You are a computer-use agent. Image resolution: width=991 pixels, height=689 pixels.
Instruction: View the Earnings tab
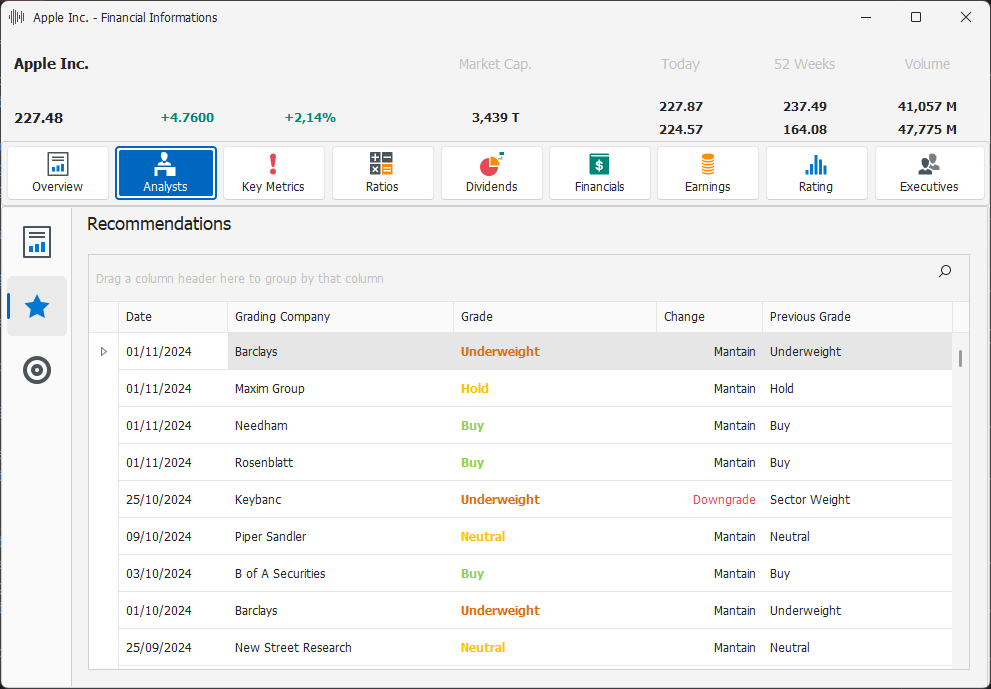pos(707,173)
